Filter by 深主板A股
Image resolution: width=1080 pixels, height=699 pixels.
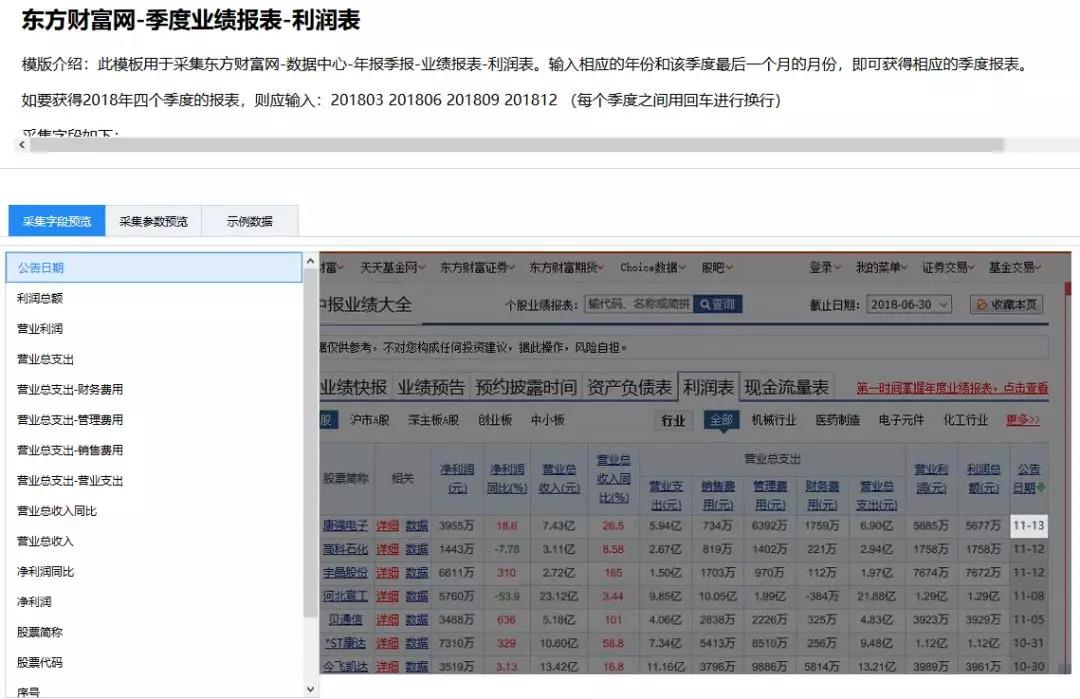click(433, 420)
